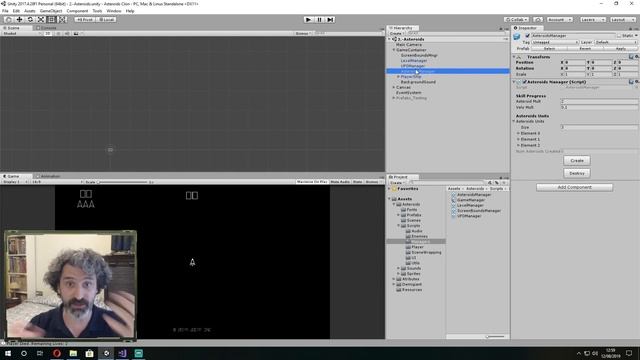Open Collab dropdown
Screen dimensions: 640x360
pos(516,20)
